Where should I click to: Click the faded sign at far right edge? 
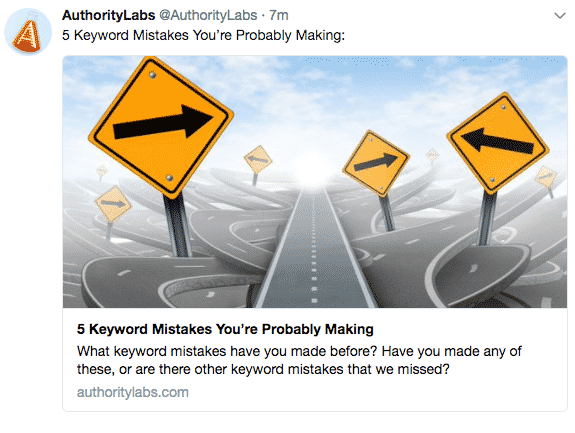tap(547, 176)
